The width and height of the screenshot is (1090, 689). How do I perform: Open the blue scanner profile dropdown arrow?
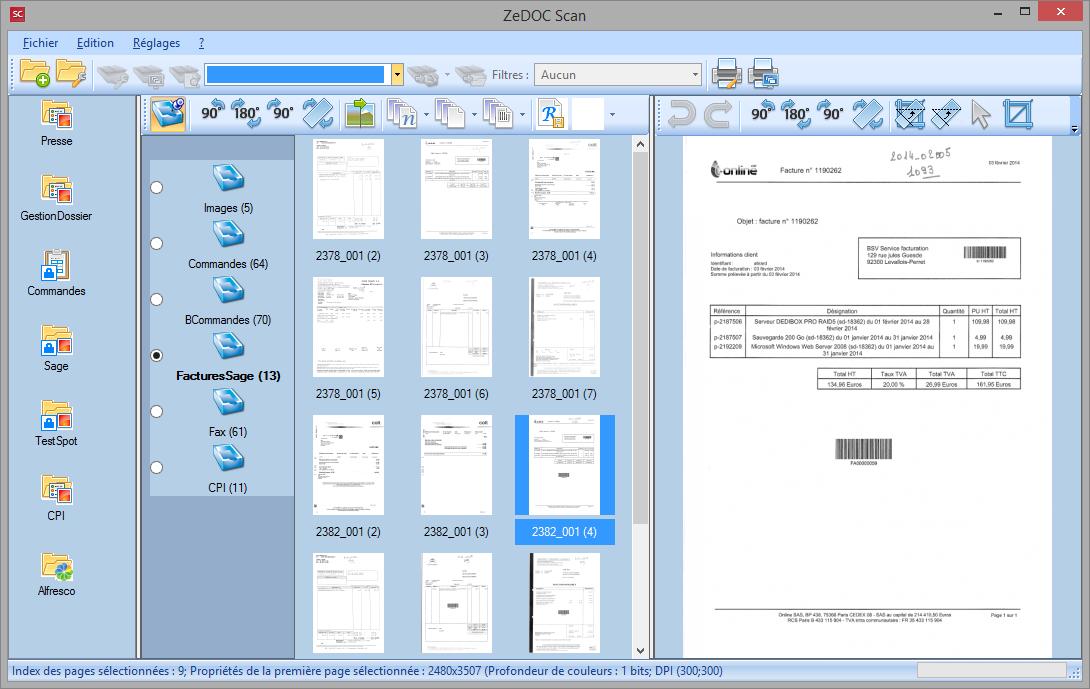coord(397,74)
